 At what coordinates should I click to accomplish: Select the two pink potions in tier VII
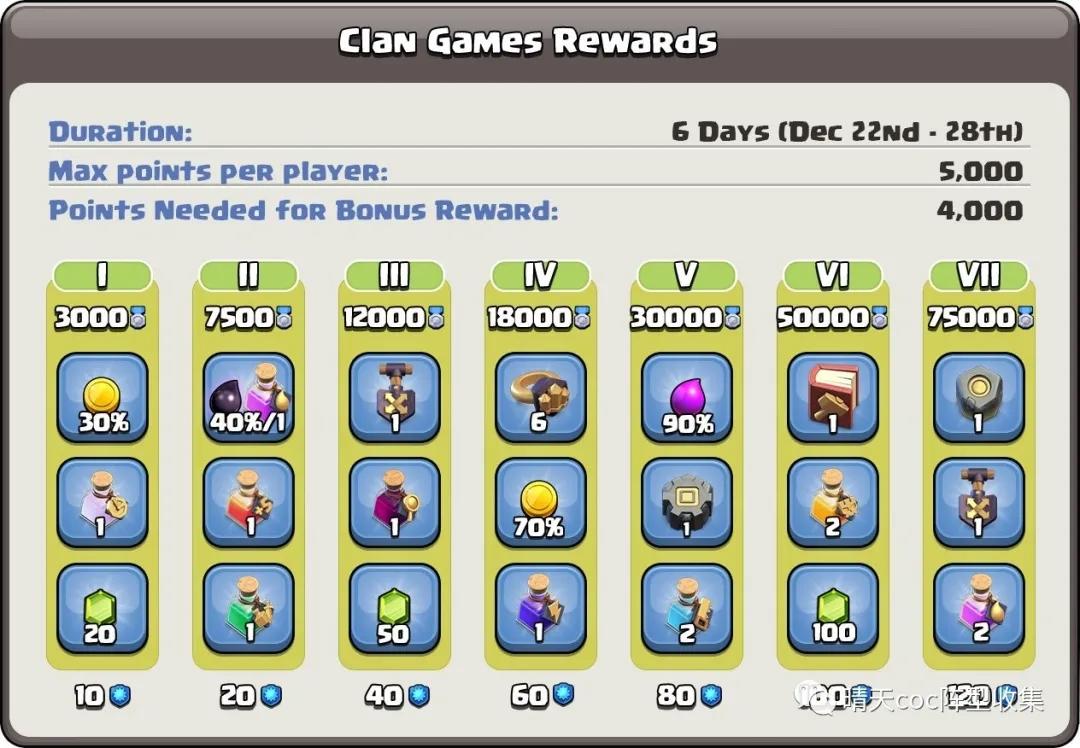[979, 608]
